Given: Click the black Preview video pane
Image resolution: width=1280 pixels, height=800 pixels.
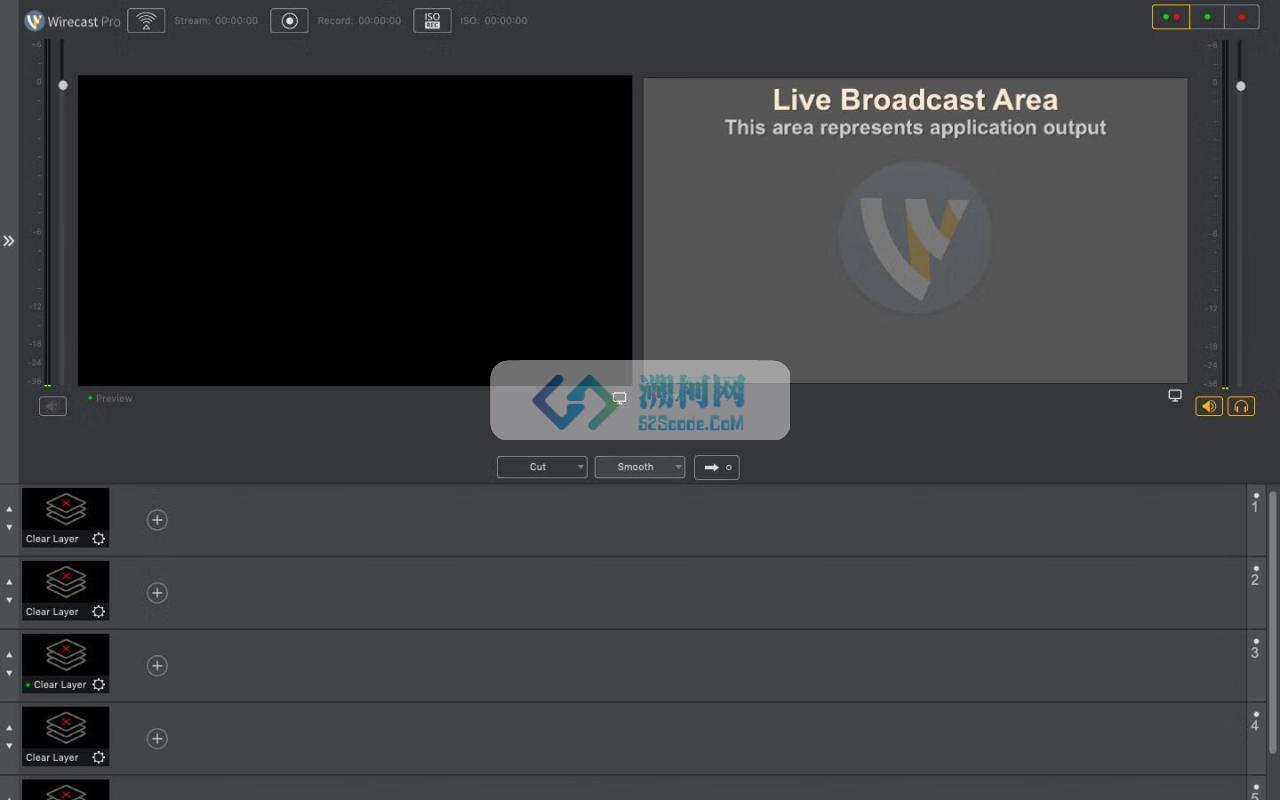Looking at the screenshot, I should pos(355,230).
